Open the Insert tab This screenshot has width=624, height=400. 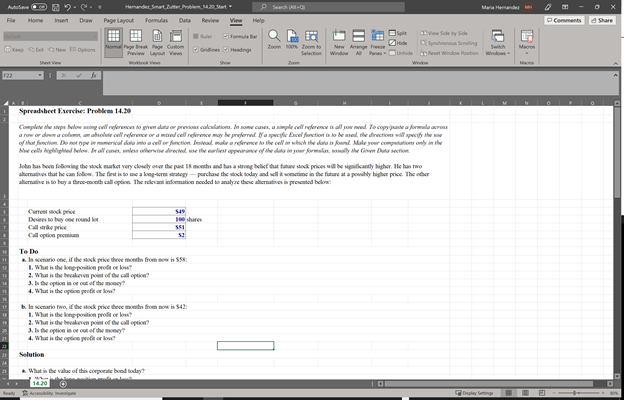[61, 20]
